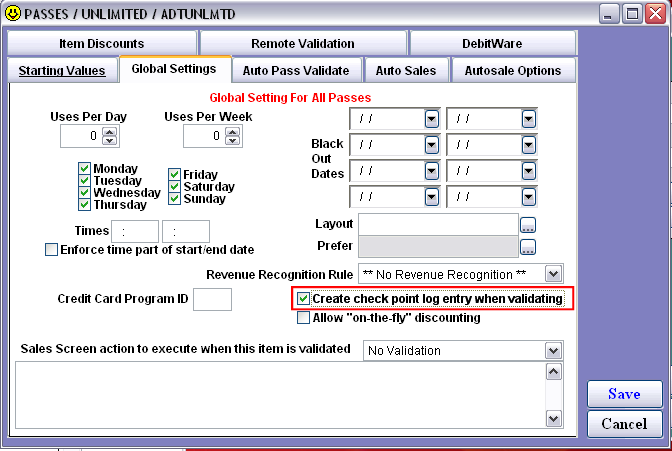
Task: Uncheck the Sunday checkbox
Action: (174, 198)
